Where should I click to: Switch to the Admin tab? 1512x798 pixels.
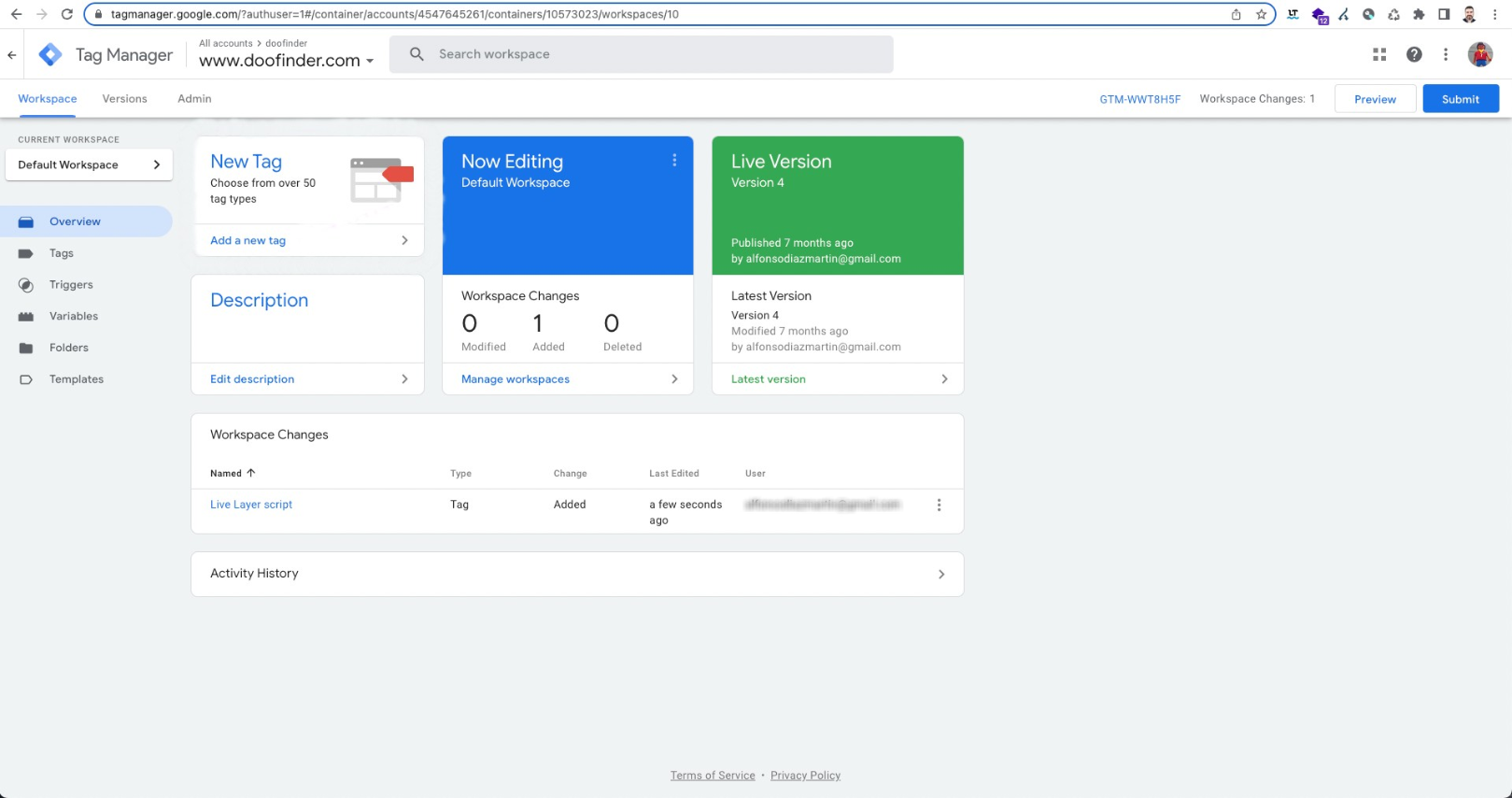[194, 99]
